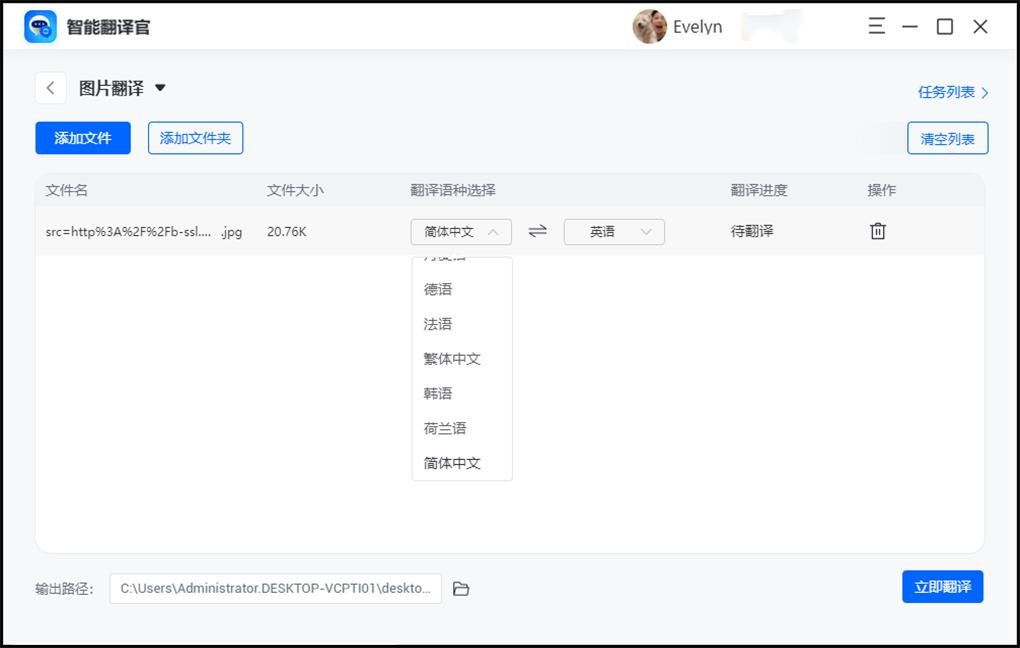This screenshot has width=1020, height=648.
Task: Select 德语 from the language list
Action: pyautogui.click(x=438, y=289)
